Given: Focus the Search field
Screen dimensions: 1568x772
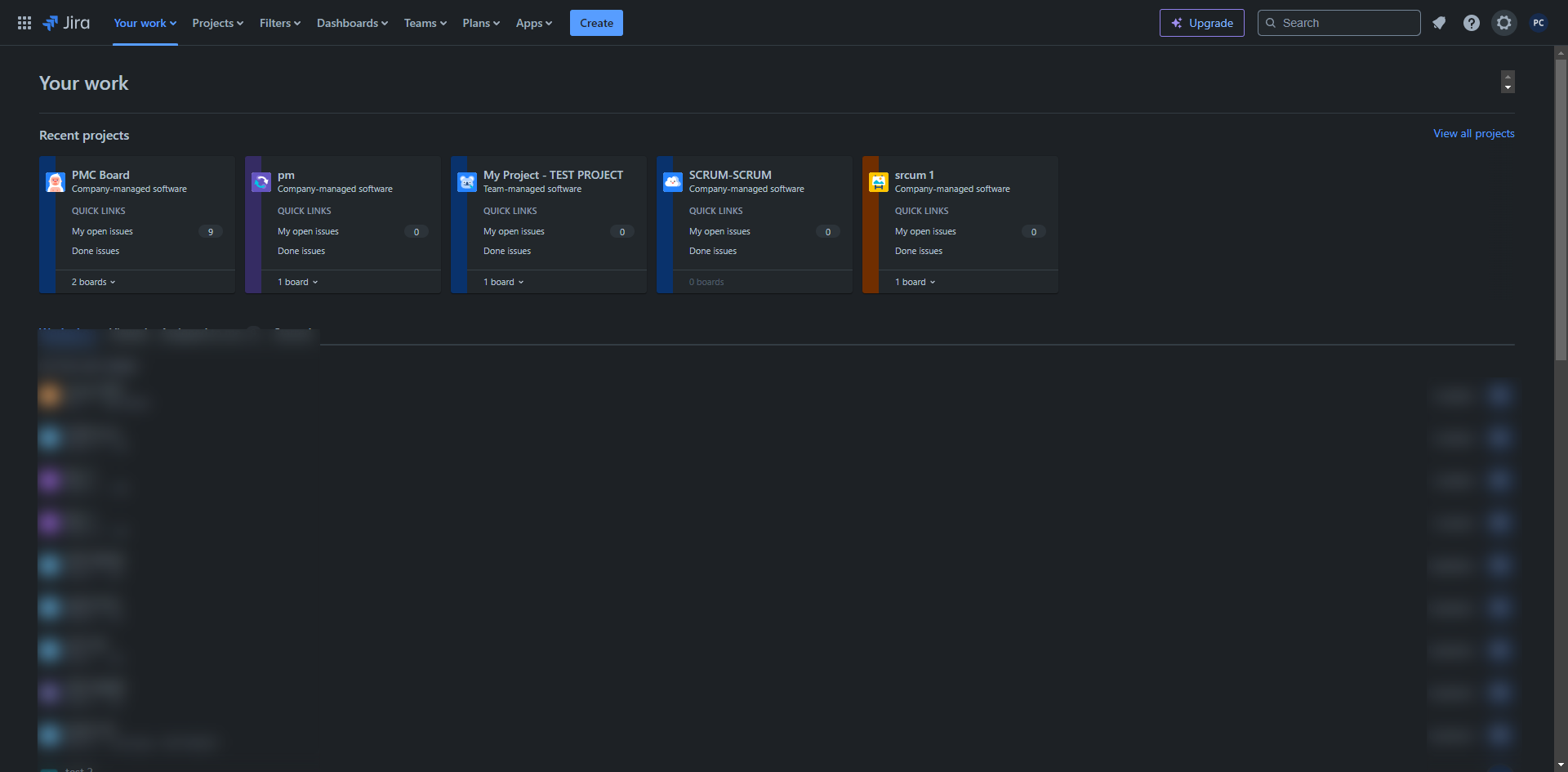Looking at the screenshot, I should (1339, 23).
